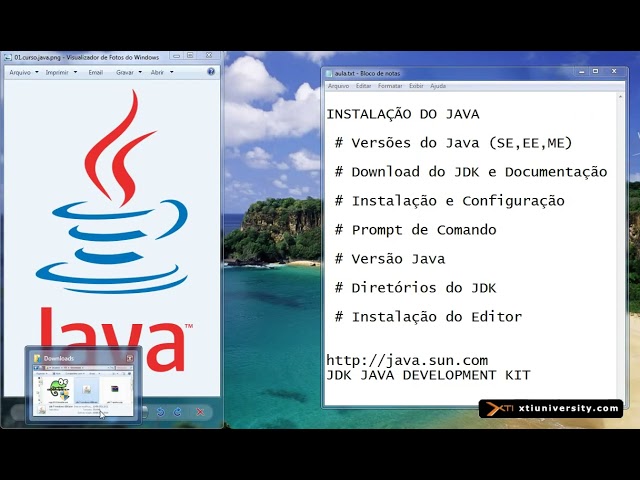The width and height of the screenshot is (640, 480).
Task: Click the line '# Versões do Java (SE,EE,ME)'
Action: pyautogui.click(x=453, y=143)
